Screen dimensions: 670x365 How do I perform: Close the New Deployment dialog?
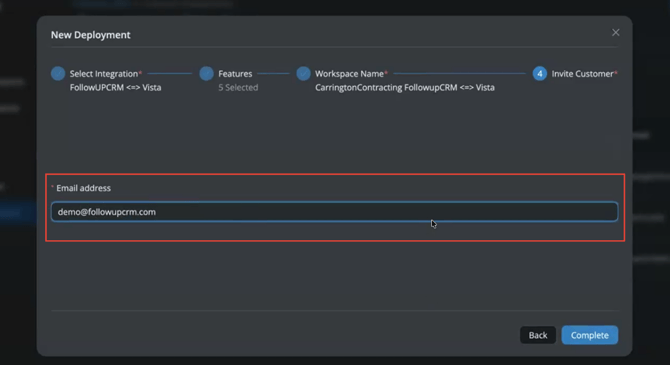tap(615, 32)
